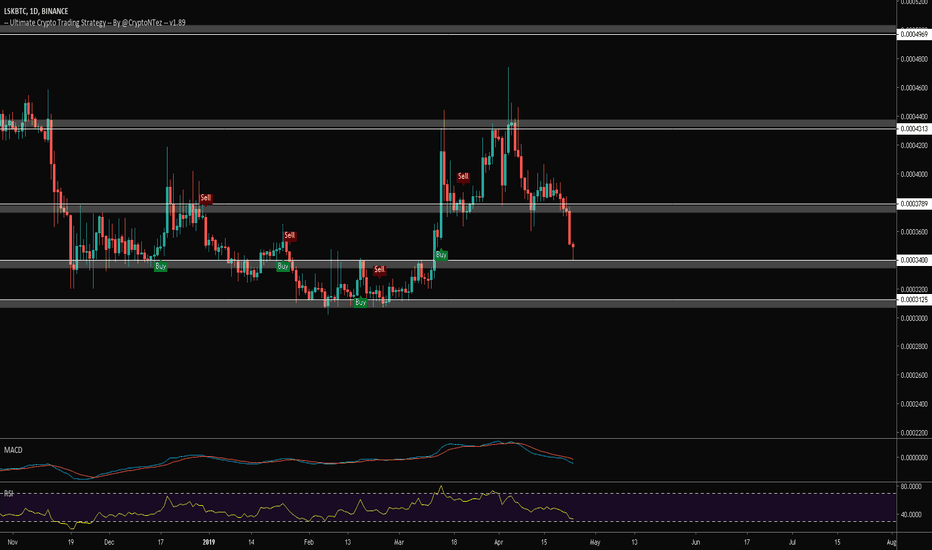The width and height of the screenshot is (932, 550).
Task: Select the 0.0004313 price level label
Action: (x=914, y=128)
